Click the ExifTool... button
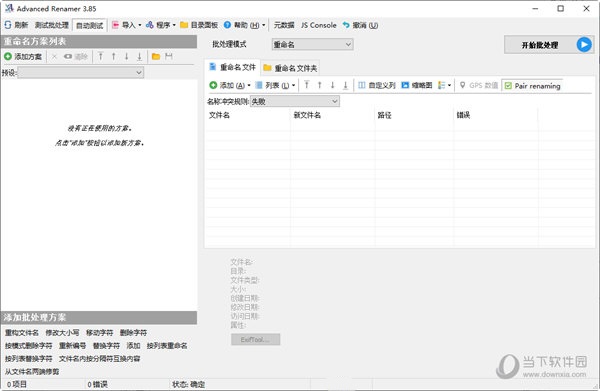600x391 pixels. [x=255, y=339]
